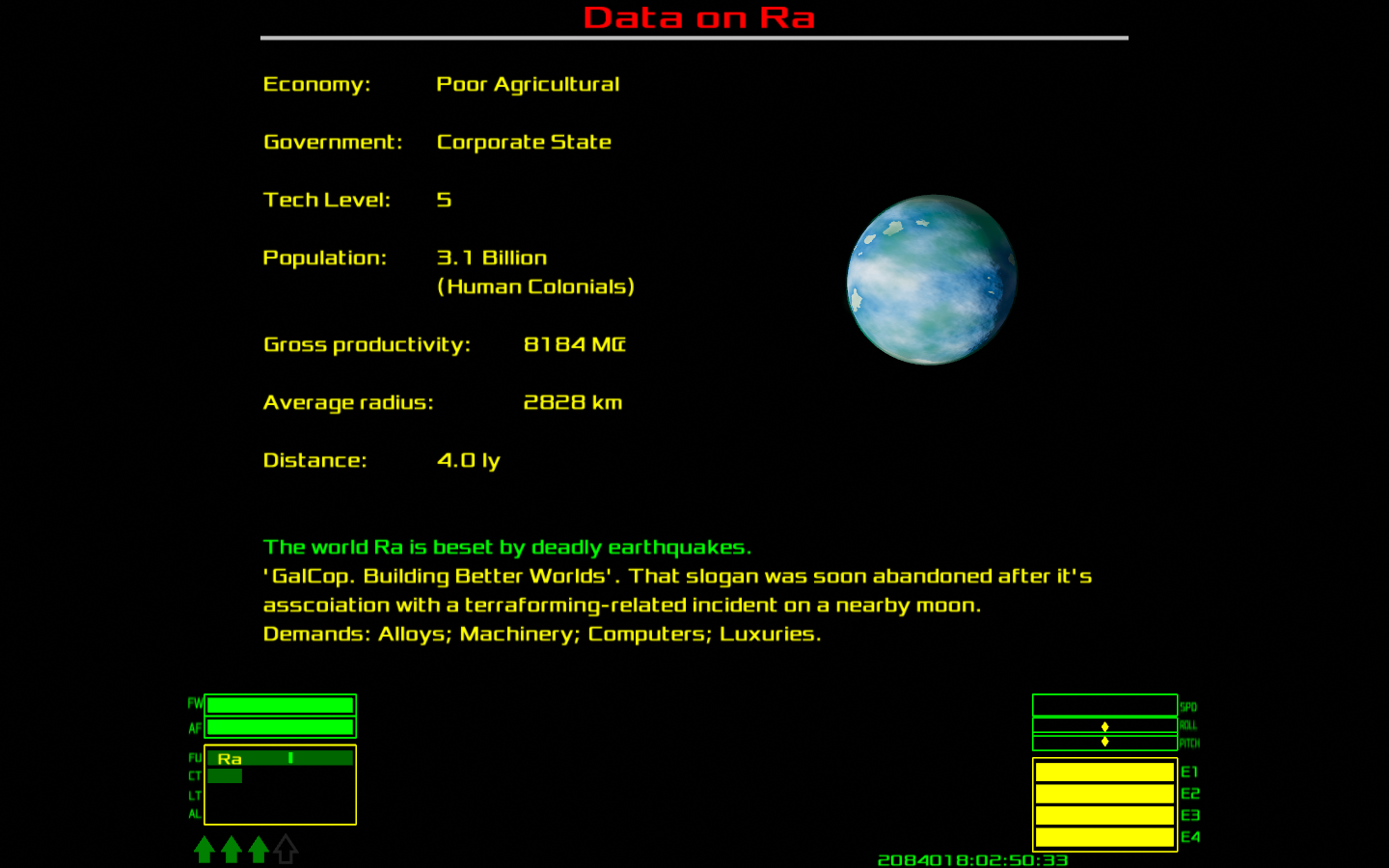
Task: Click the 'Average radius:' label
Action: tap(348, 403)
